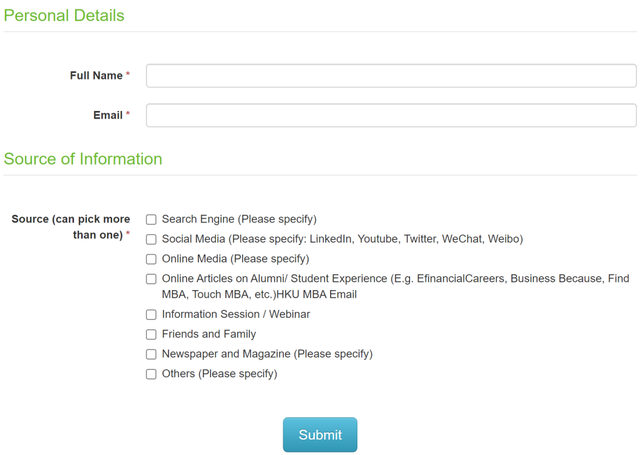The height and width of the screenshot is (455, 640).
Task: Select the Online Articles on Alumni checkbox
Action: coord(151,279)
